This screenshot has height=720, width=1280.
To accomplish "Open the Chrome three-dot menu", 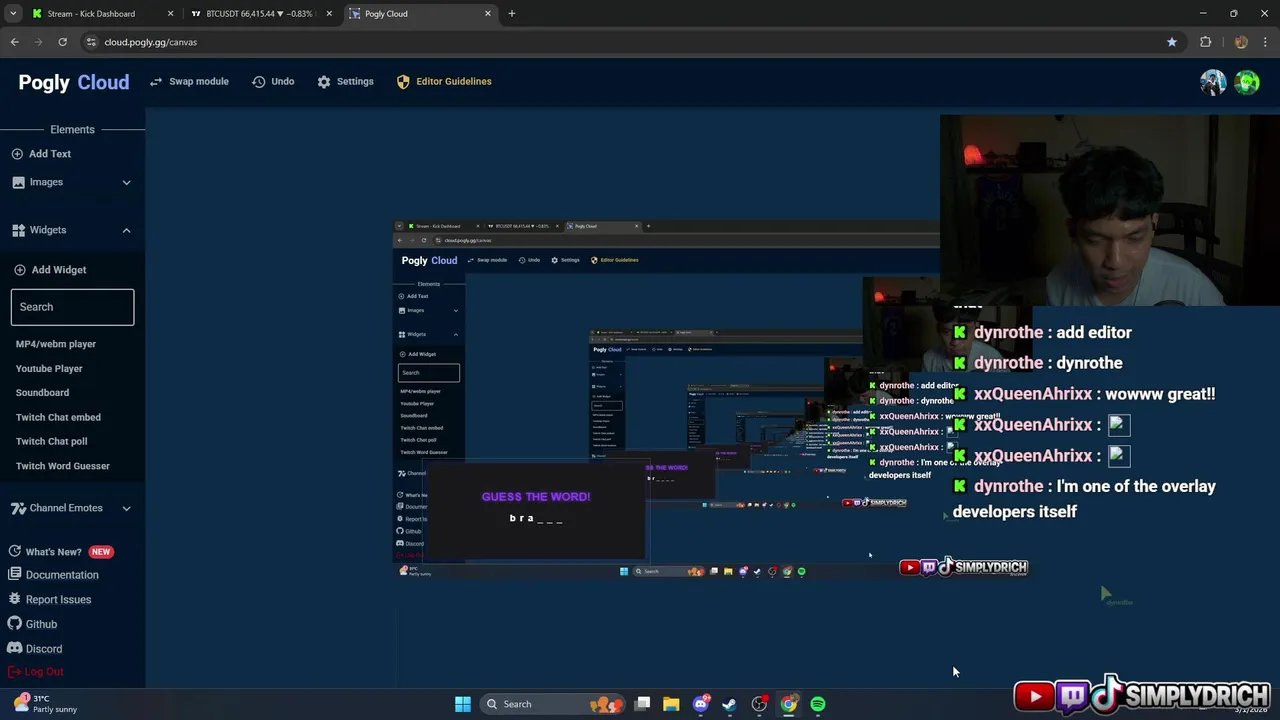I will point(1266,42).
